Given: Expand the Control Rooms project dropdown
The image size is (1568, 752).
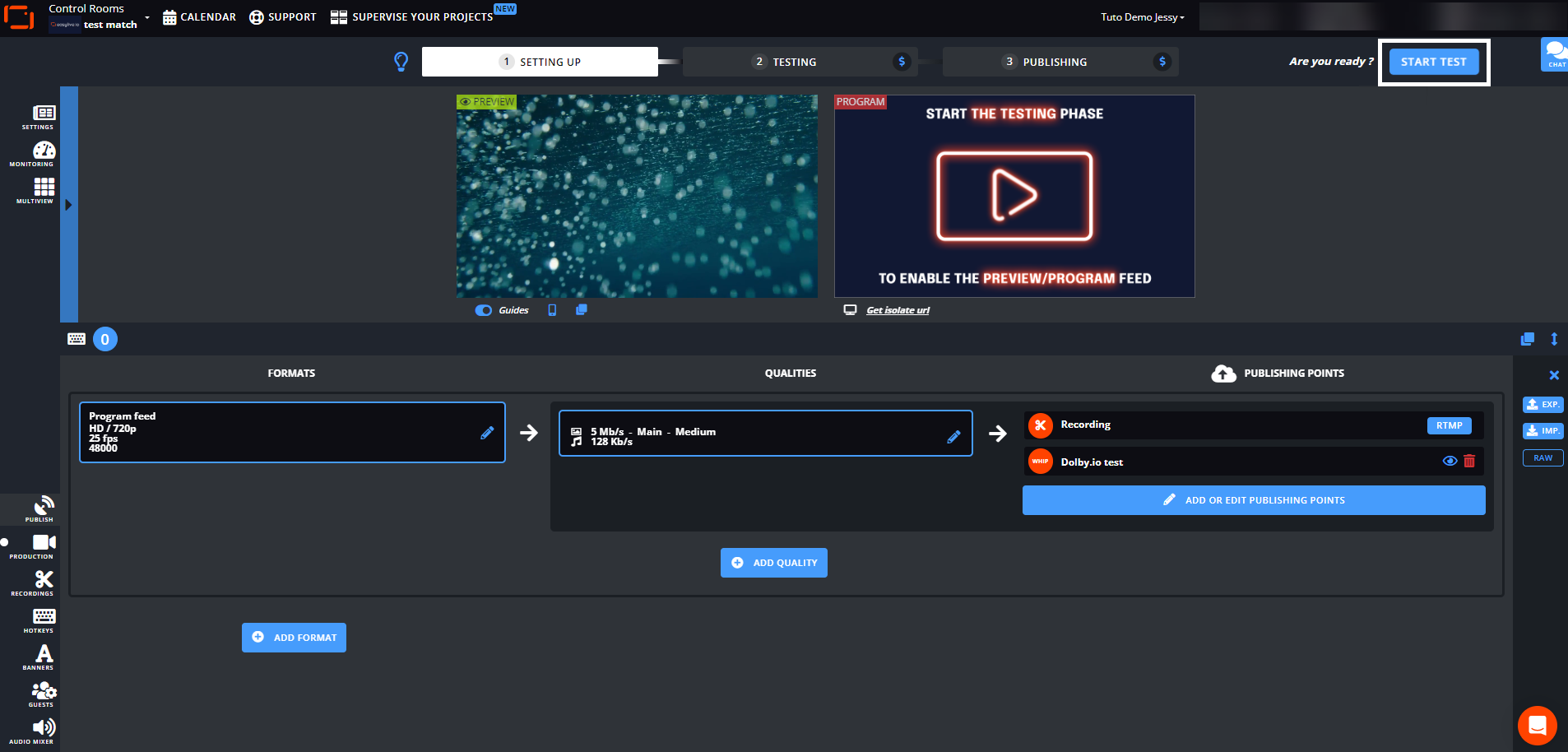Looking at the screenshot, I should coord(147,17).
